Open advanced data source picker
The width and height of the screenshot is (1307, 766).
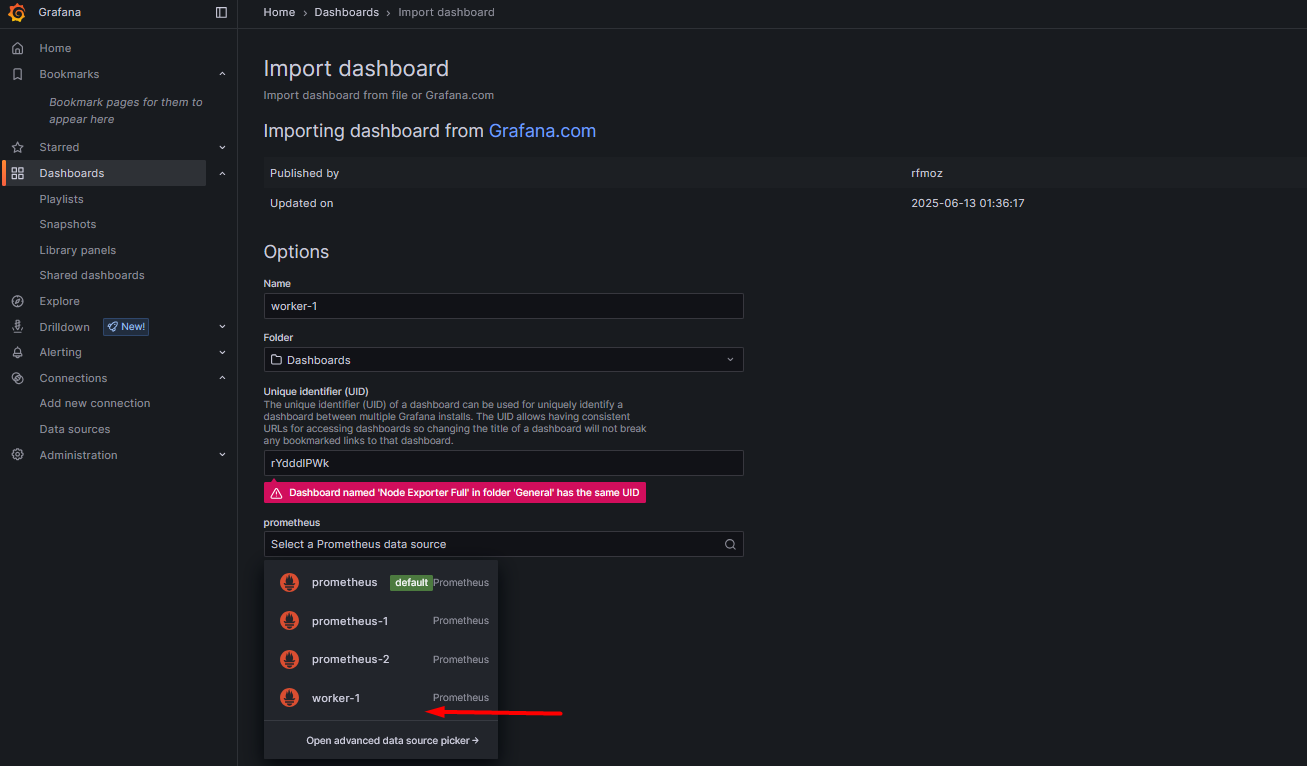pos(392,741)
